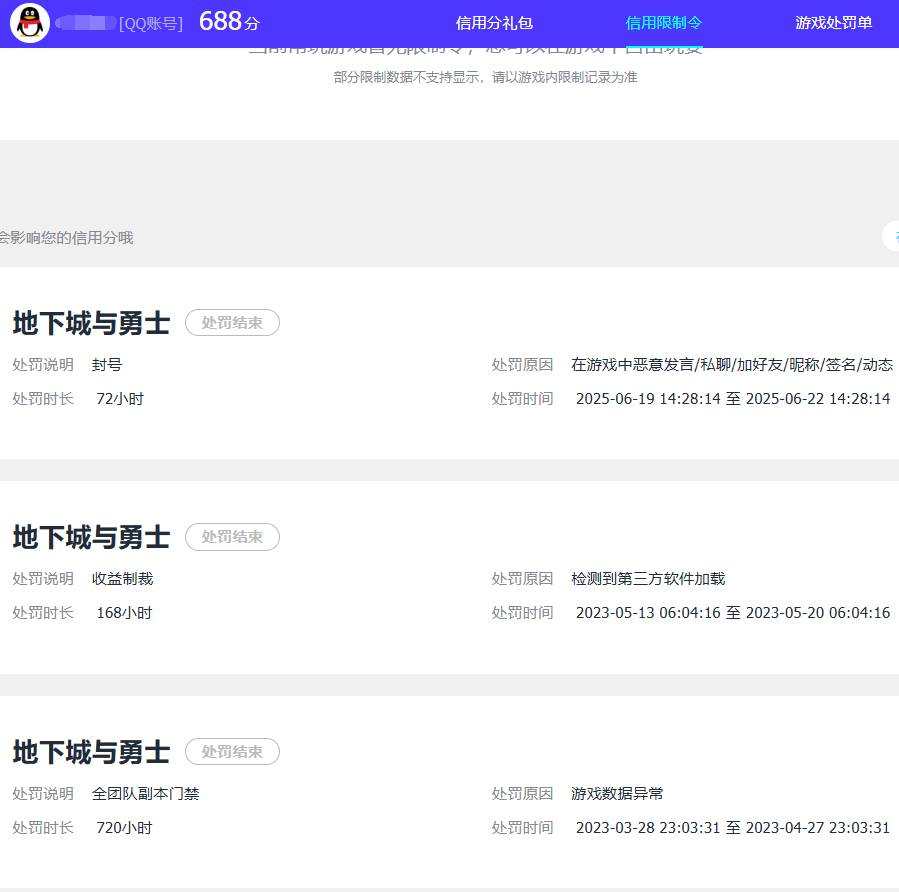The height and width of the screenshot is (892, 899).
Task: Open the 信用分礼包 tab
Action: pos(494,23)
